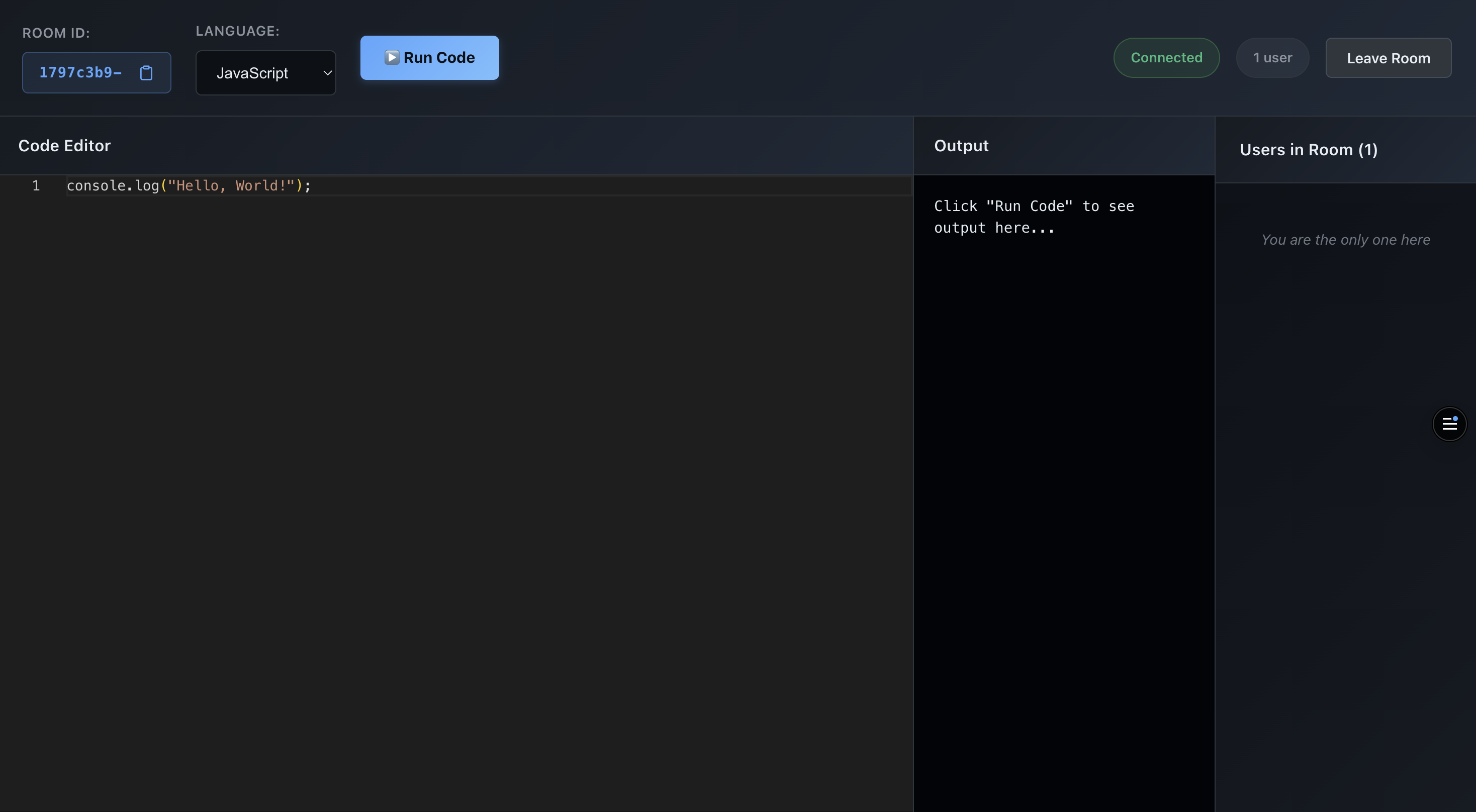Toggle the floating circular control bottom right
This screenshot has height=812, width=1476.
pos(1450,424)
